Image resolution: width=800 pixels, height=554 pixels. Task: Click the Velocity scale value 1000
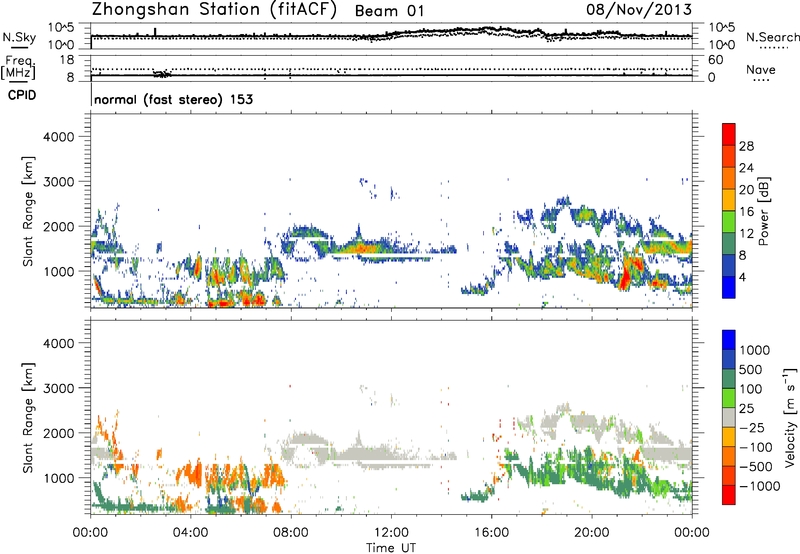[755, 350]
